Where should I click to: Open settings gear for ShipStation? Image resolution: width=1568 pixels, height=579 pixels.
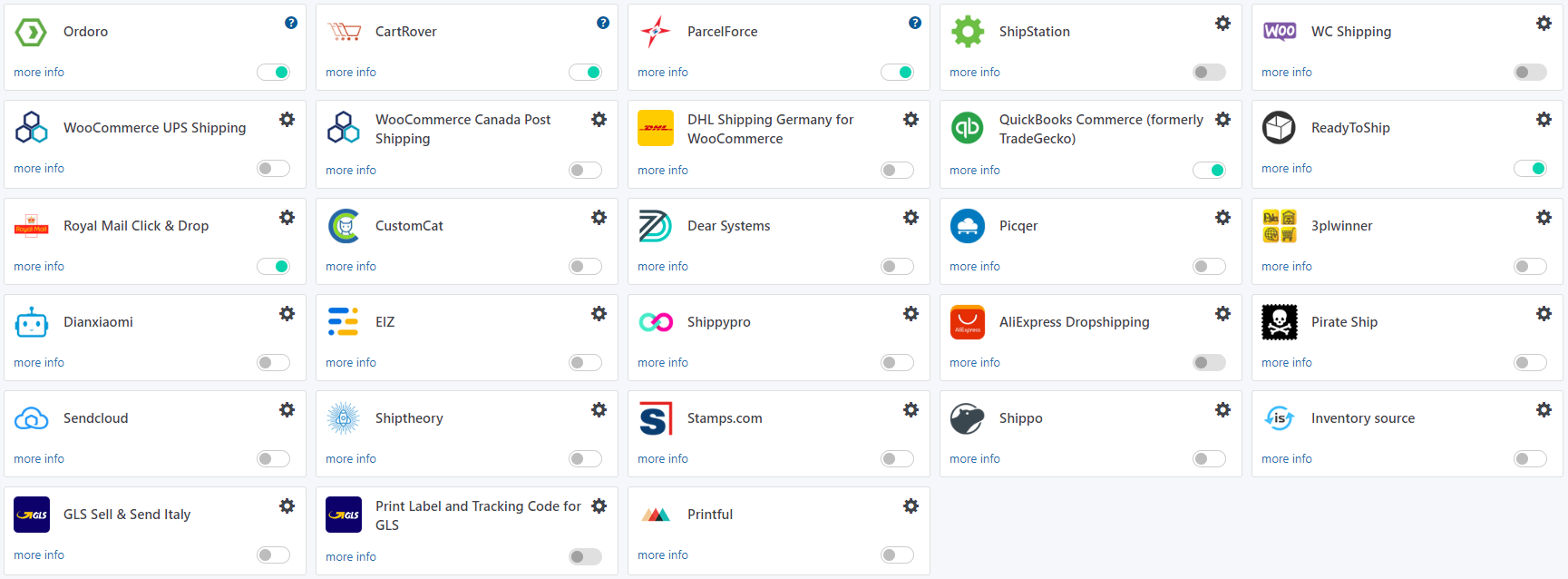tap(1222, 24)
